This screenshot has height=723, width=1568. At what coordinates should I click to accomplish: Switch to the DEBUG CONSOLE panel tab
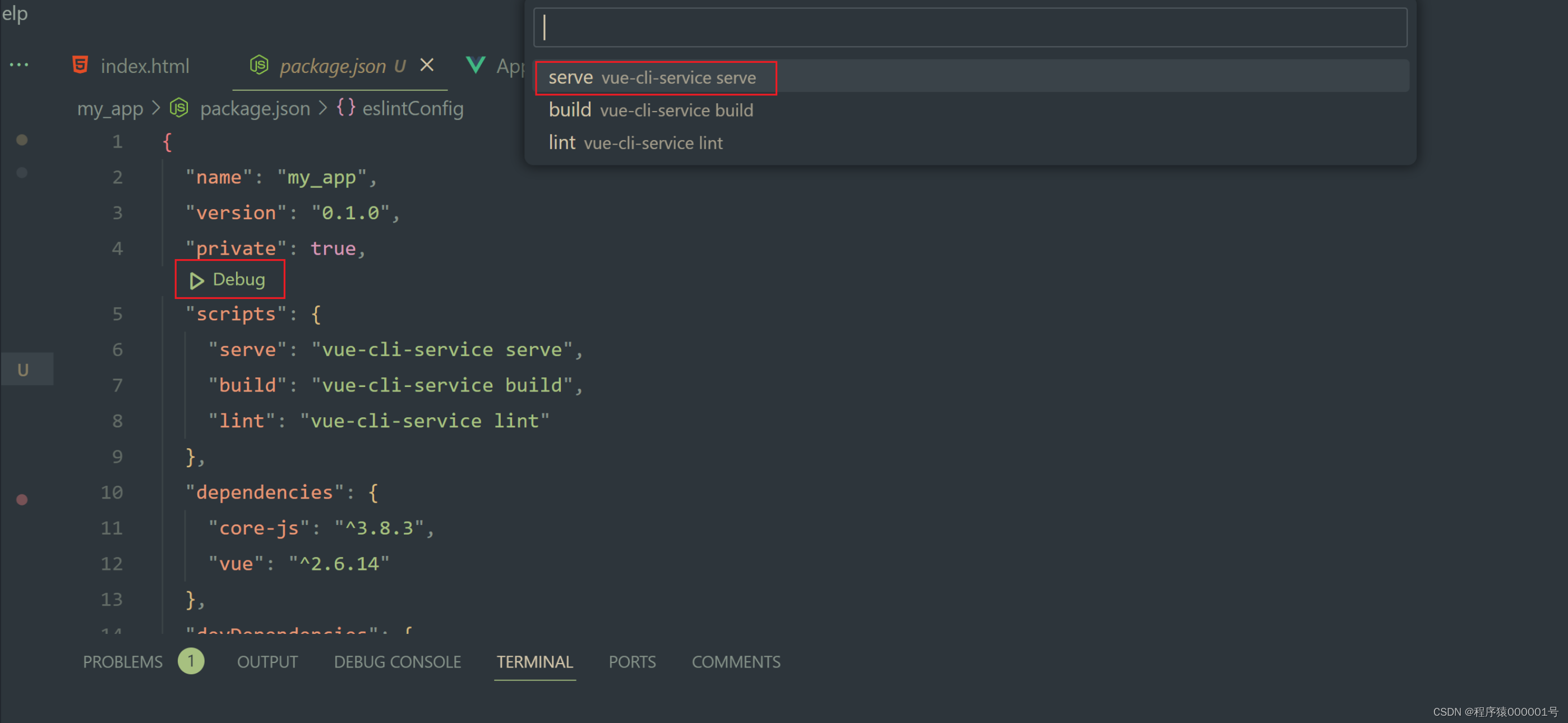click(397, 661)
